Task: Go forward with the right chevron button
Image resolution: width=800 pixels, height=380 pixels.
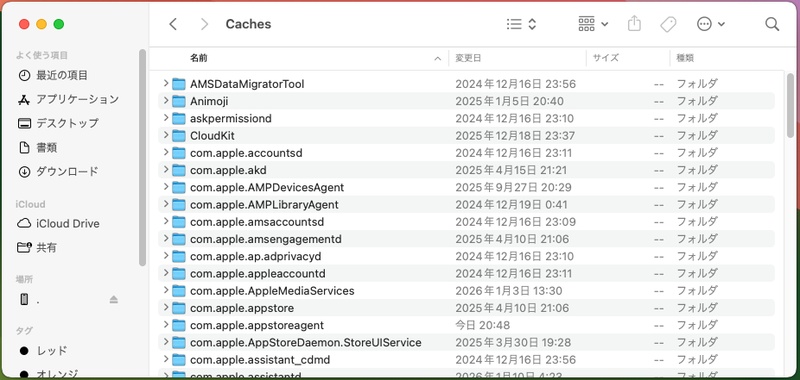Action: (204, 24)
